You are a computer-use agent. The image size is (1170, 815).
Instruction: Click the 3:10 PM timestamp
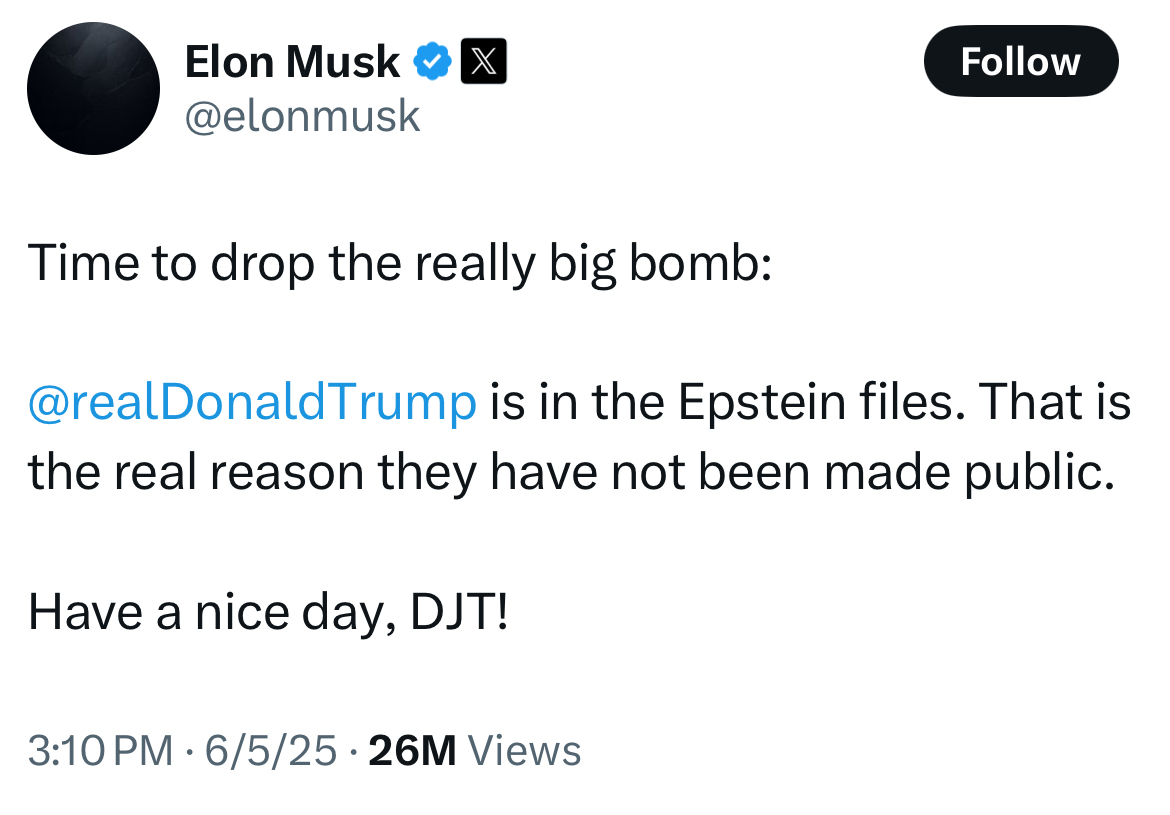(100, 751)
